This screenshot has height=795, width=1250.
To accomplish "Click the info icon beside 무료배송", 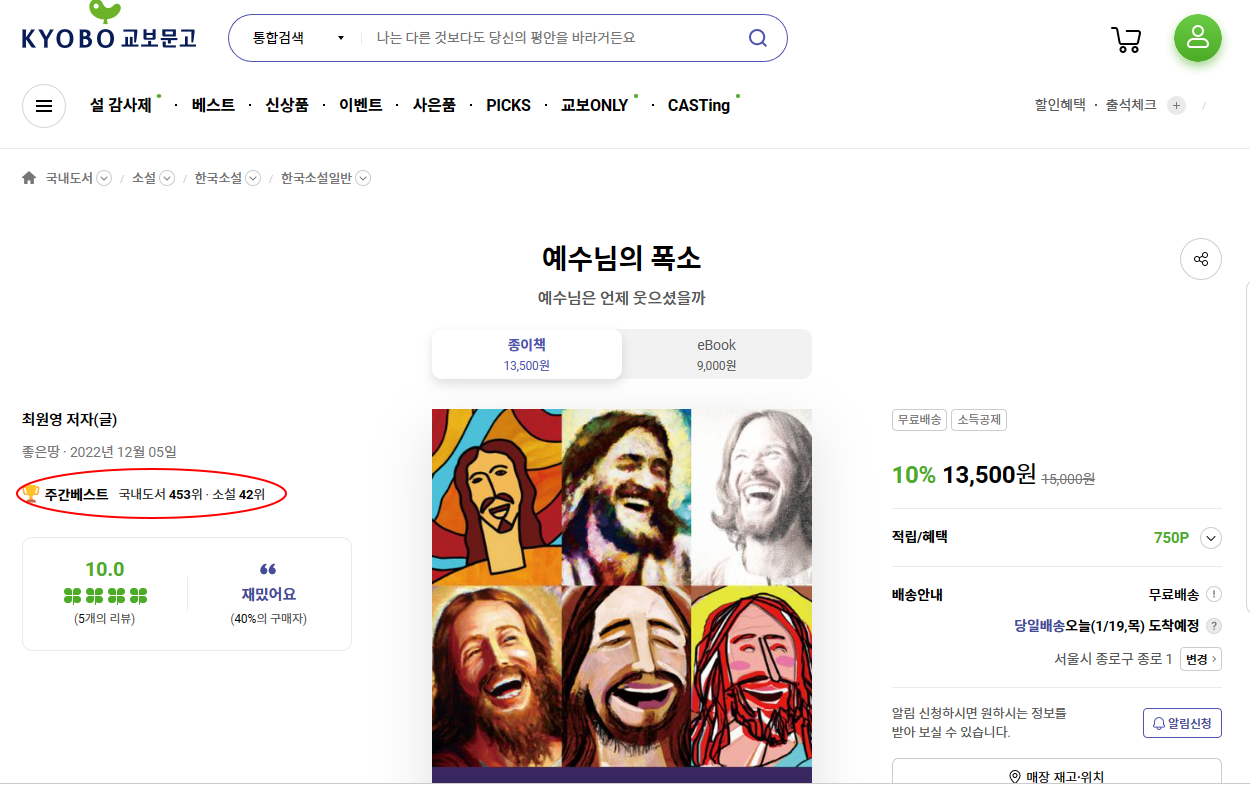I will [1214, 594].
